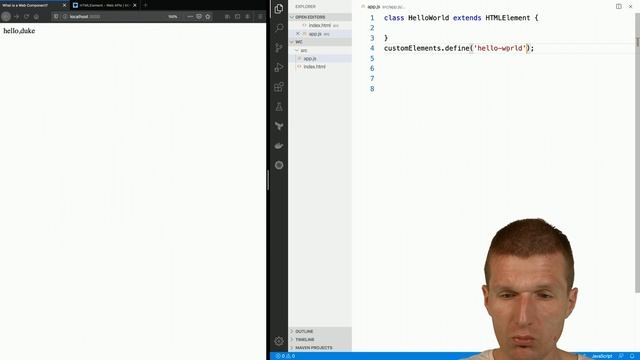The height and width of the screenshot is (360, 640).
Task: Collapse the WC project folder section
Action: pyautogui.click(x=320, y=42)
